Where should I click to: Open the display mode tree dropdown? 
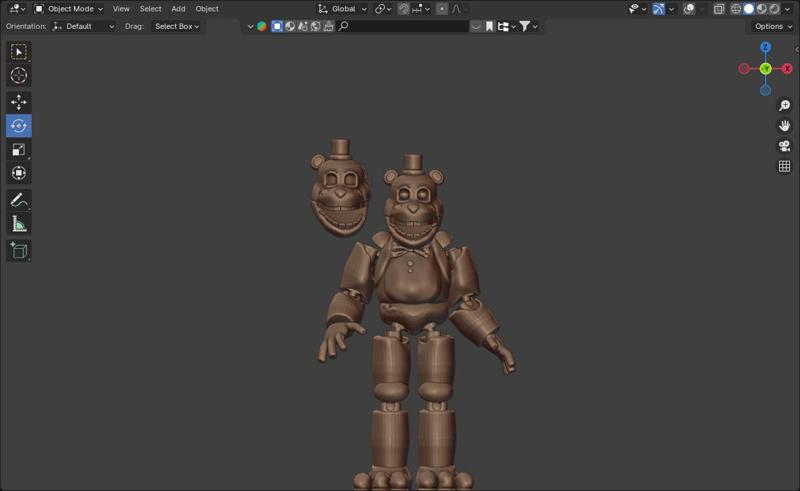(x=507, y=27)
